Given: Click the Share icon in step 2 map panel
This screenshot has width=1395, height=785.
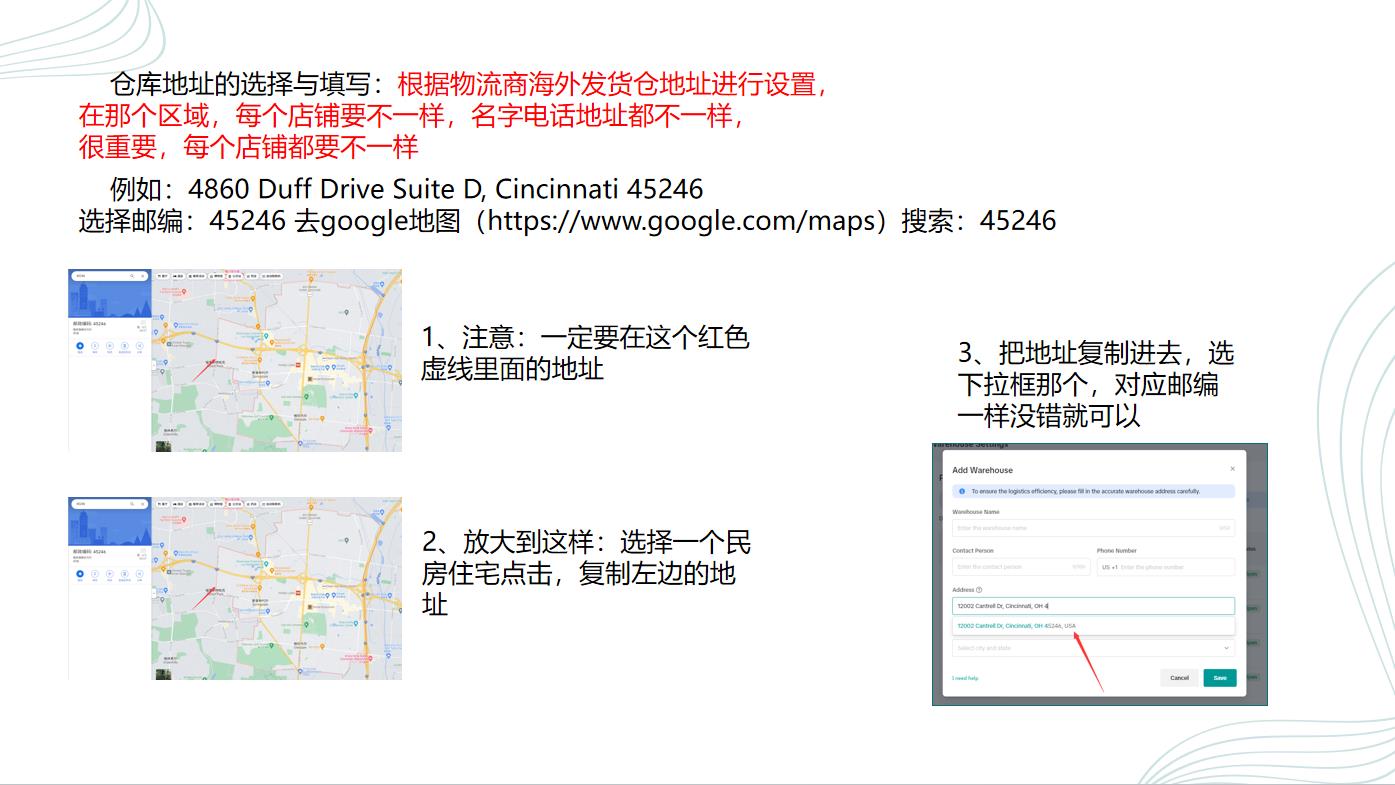Looking at the screenshot, I should tap(139, 574).
